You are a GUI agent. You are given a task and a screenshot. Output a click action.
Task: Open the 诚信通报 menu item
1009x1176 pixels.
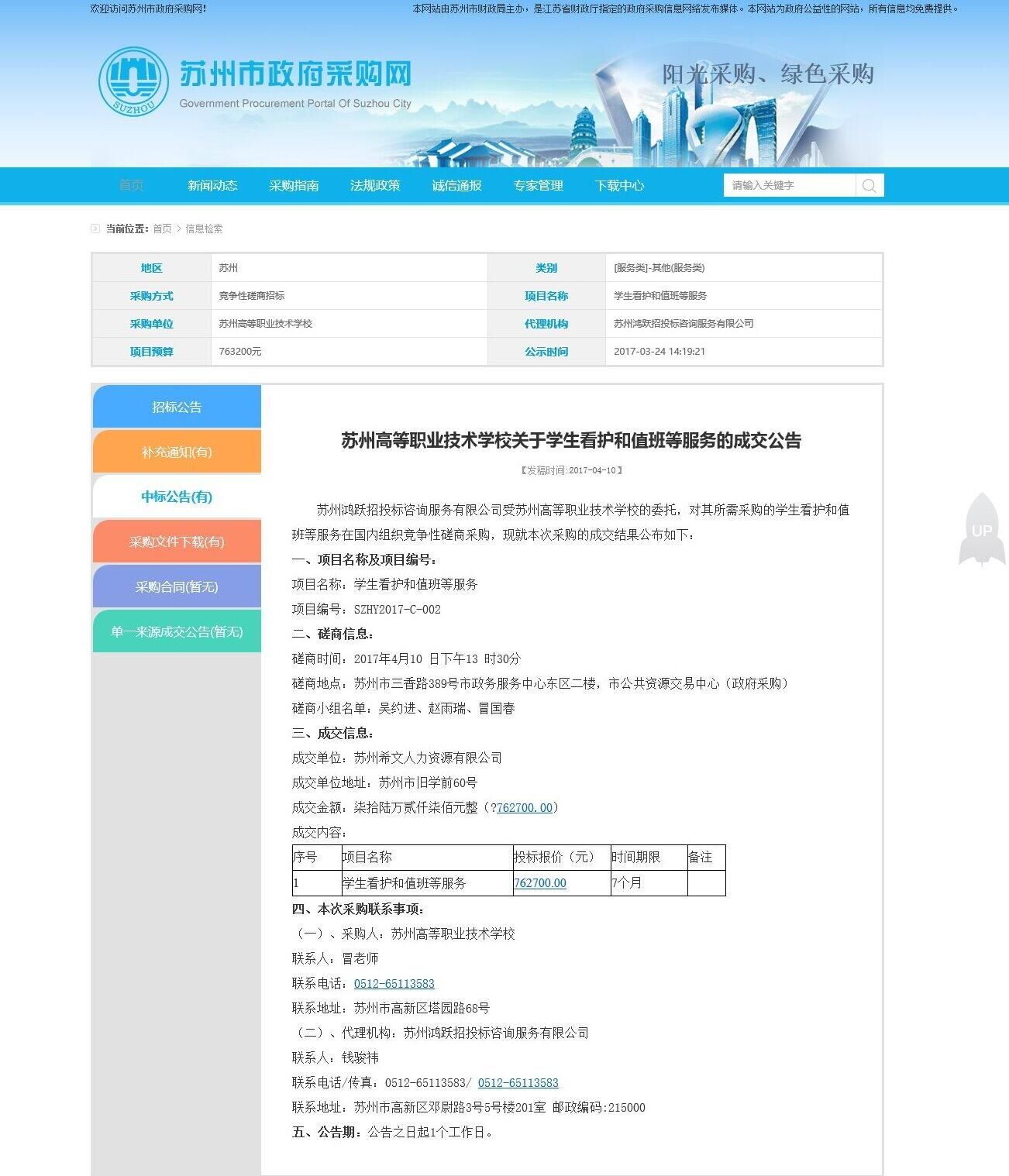click(x=456, y=185)
